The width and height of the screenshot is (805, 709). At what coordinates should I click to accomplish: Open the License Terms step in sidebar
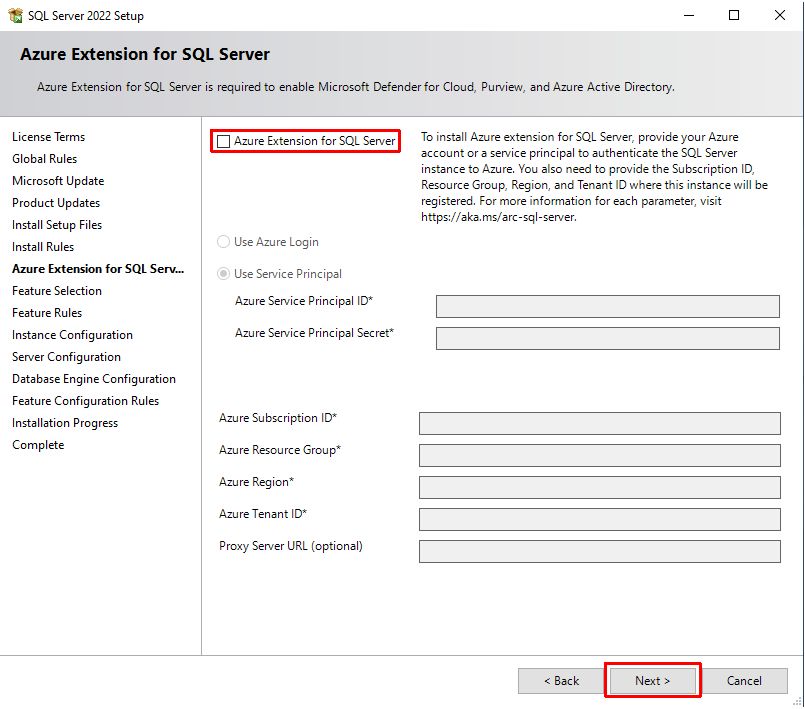point(48,137)
